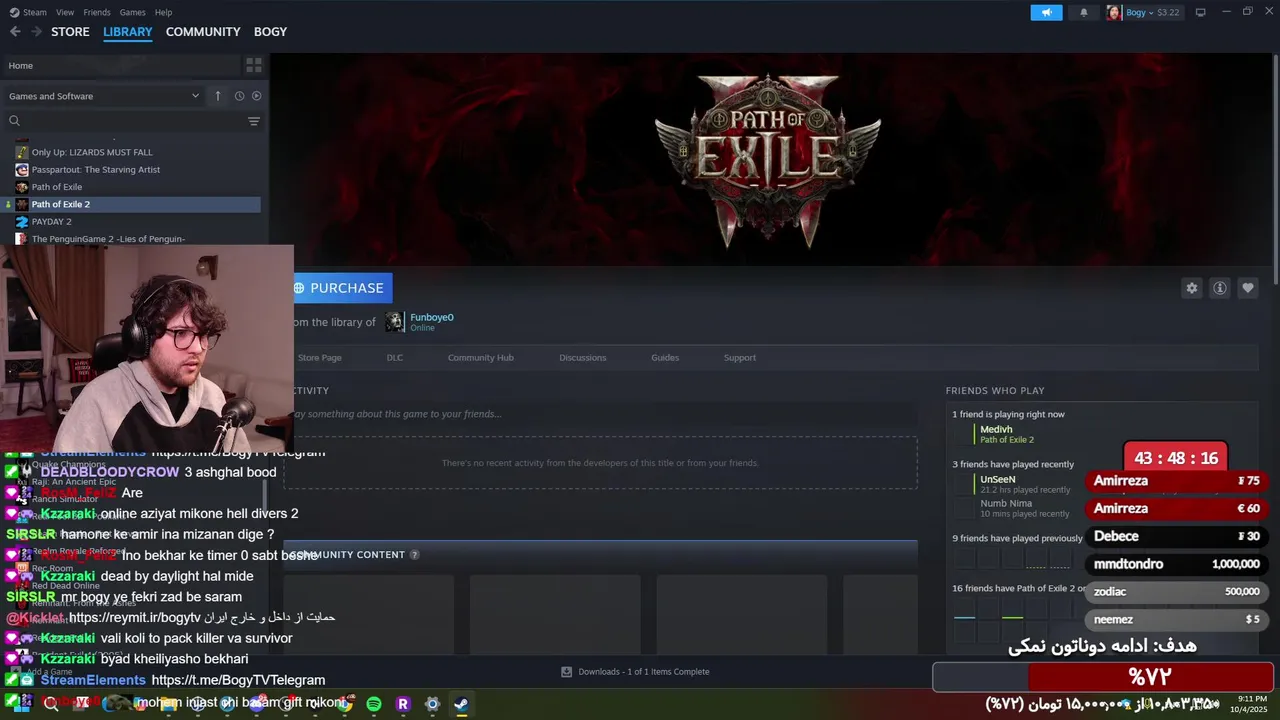Viewport: 1280px width, 720px height.
Task: Open the Community Hub link
Action: pos(480,358)
